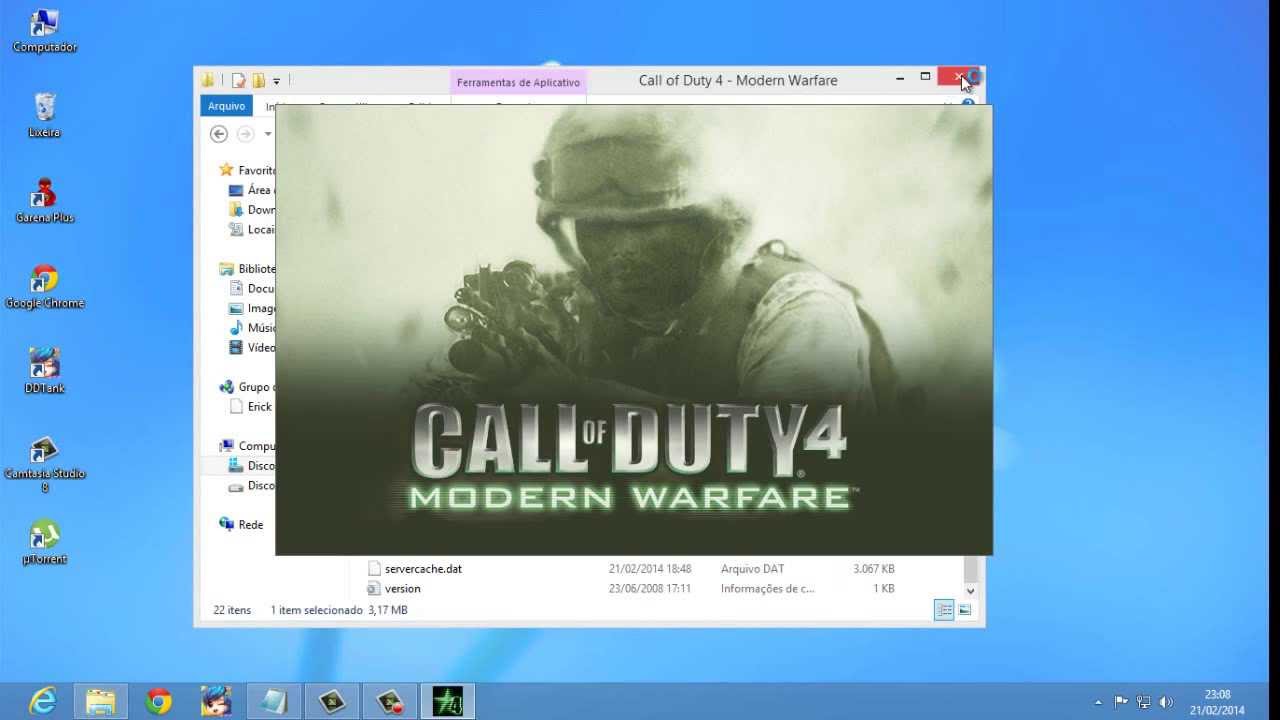Viewport: 1280px width, 720px height.
Task: Click the active Call of Duty 4 taskbar button
Action: 447,701
